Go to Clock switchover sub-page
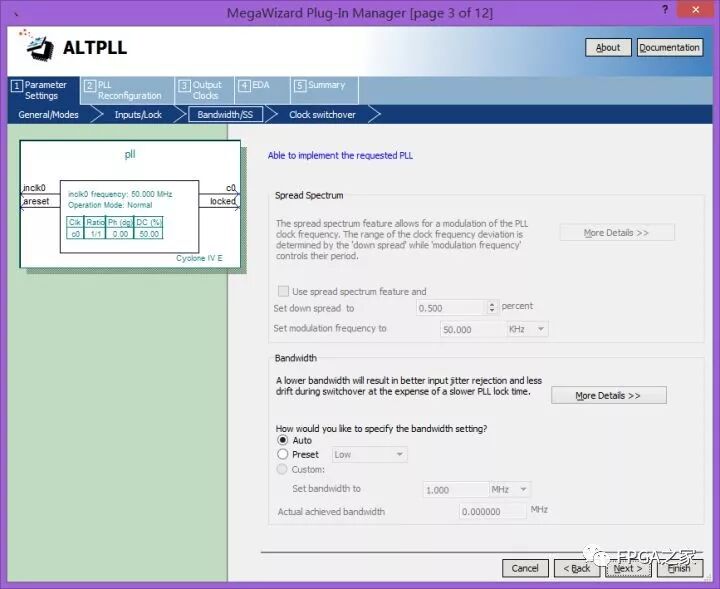Image resolution: width=720 pixels, height=589 pixels. 322,115
